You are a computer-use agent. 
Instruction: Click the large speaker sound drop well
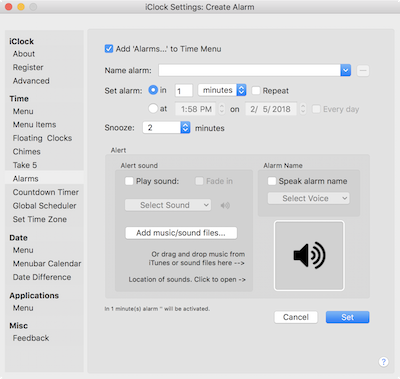pos(309,256)
